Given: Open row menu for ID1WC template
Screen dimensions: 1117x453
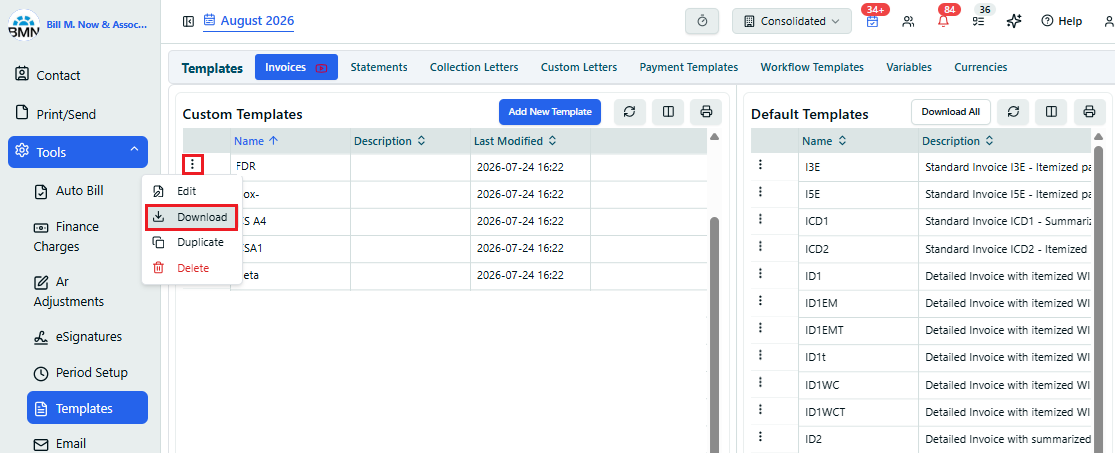Looking at the screenshot, I should coord(761,382).
